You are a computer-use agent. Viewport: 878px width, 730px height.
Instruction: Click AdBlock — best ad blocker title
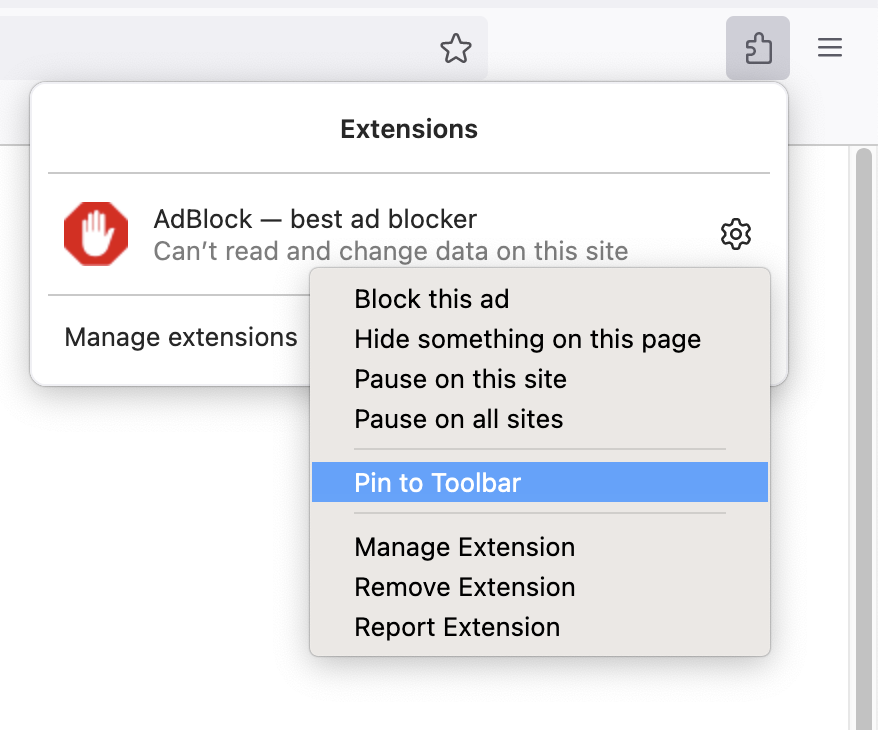pyautogui.click(x=314, y=219)
